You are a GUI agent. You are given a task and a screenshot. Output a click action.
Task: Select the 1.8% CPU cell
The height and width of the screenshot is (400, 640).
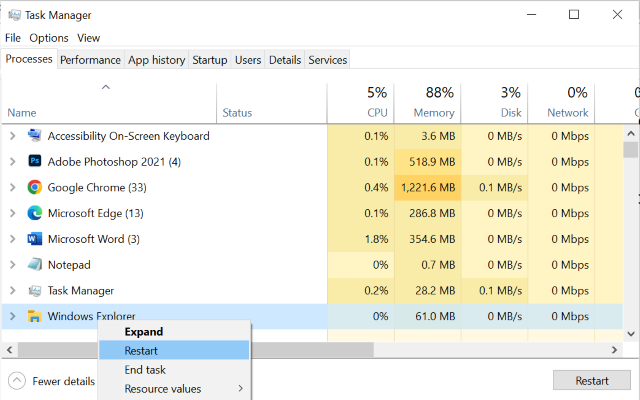tap(360, 239)
